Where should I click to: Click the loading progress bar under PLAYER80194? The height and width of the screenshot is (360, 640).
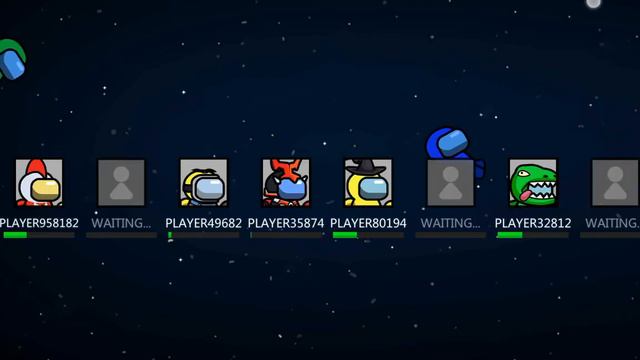coord(368,235)
